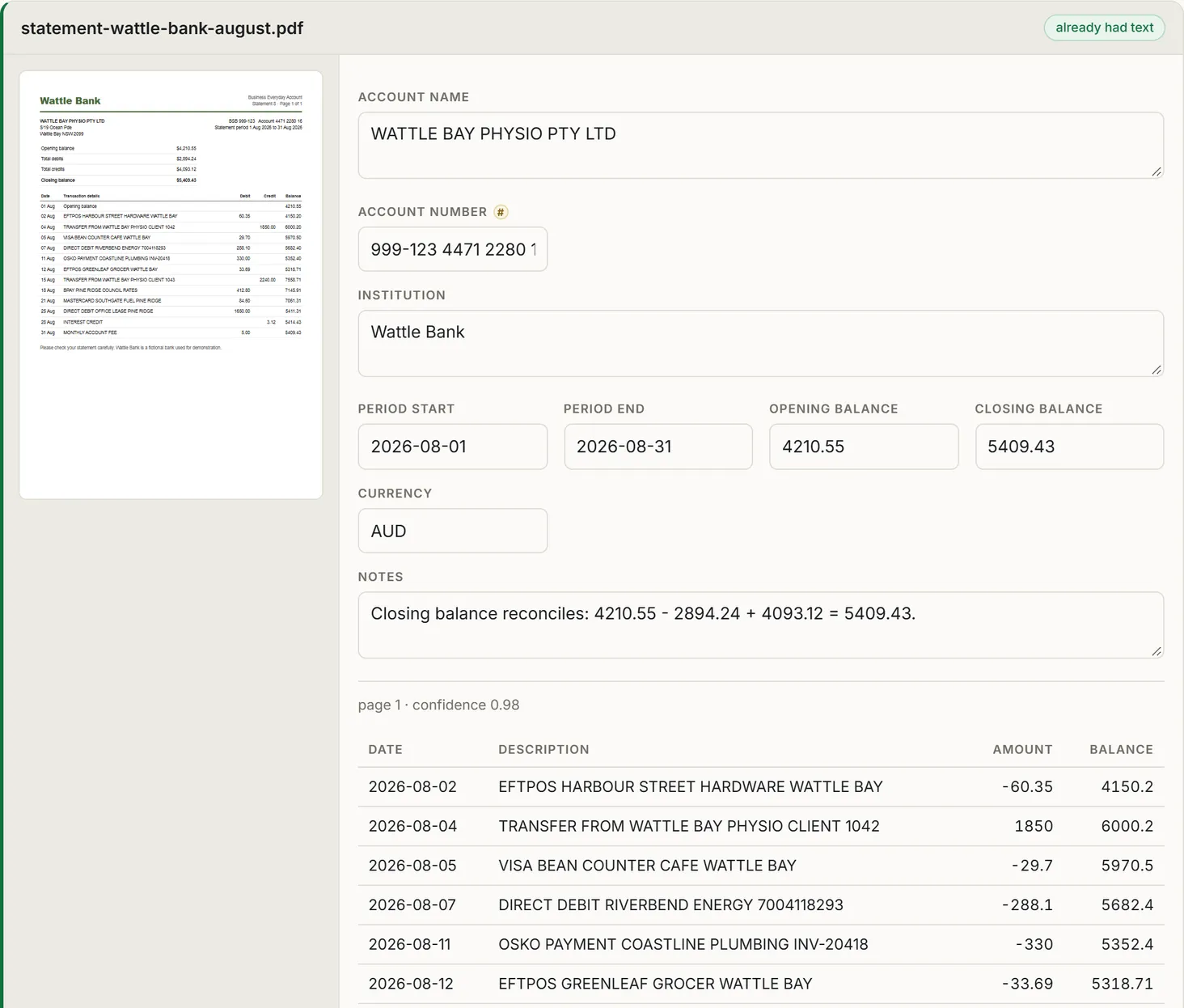Viewport: 1184px width, 1008px height.
Task: Edit the Institution field showing Wattle Bank
Action: coord(760,344)
